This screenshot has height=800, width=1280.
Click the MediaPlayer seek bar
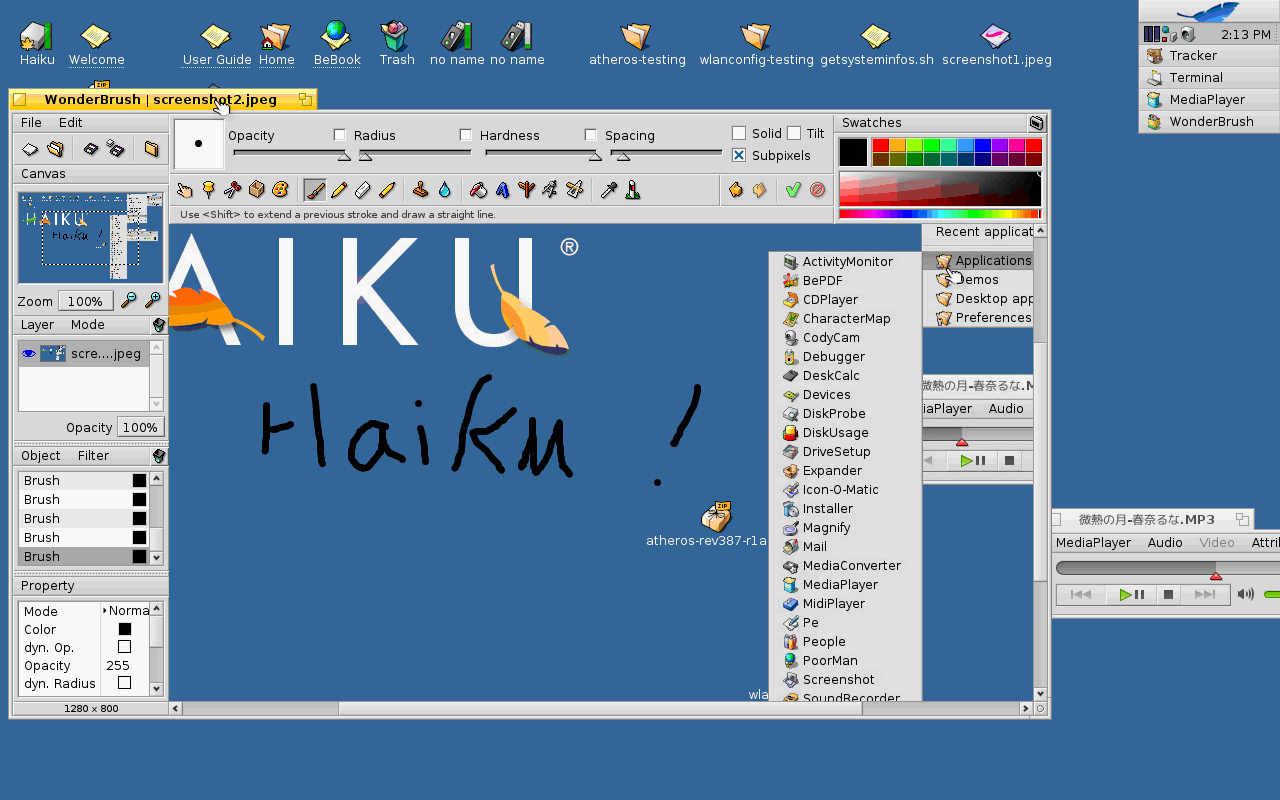[1167, 568]
